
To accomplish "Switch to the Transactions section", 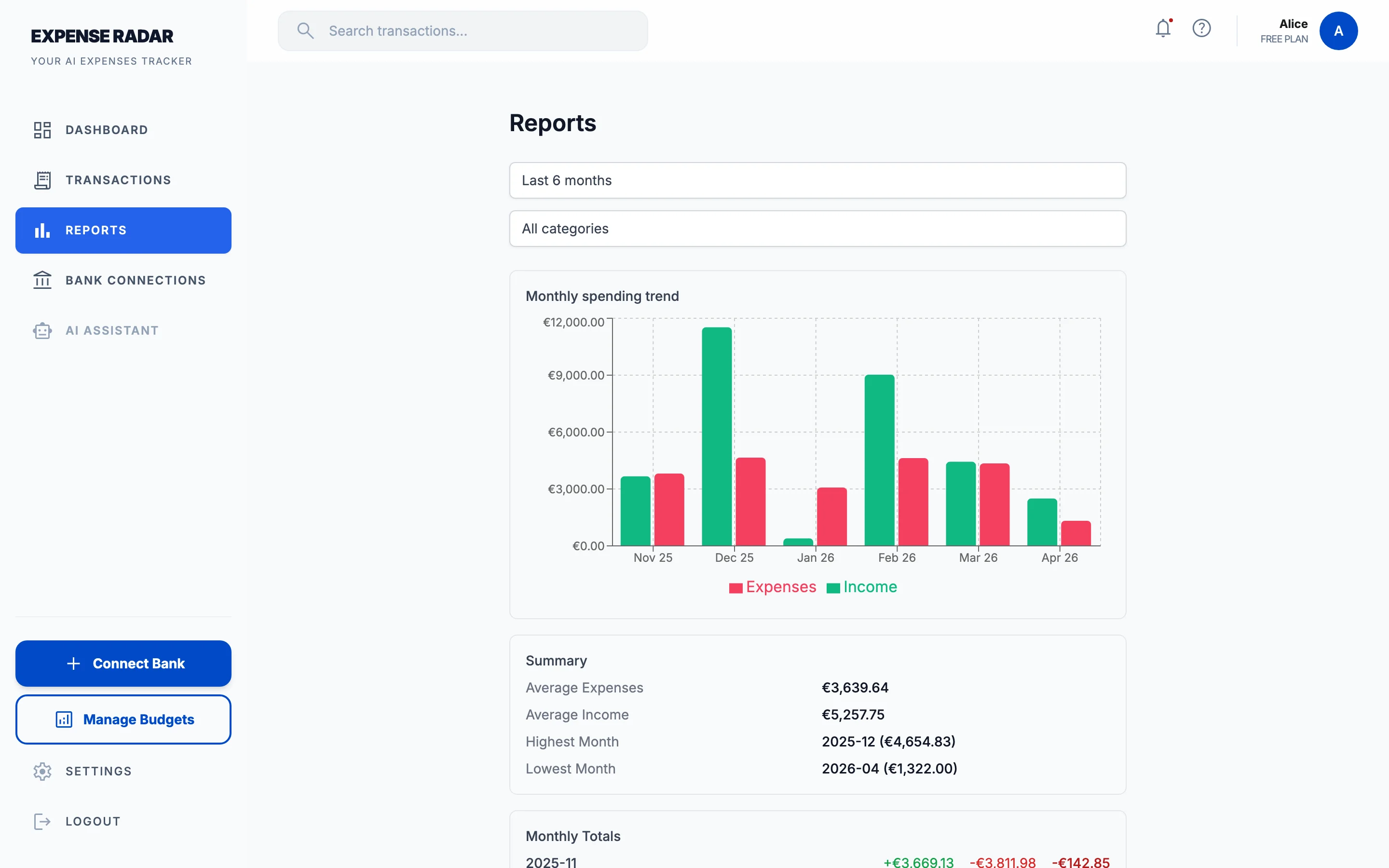I will click(118, 180).
